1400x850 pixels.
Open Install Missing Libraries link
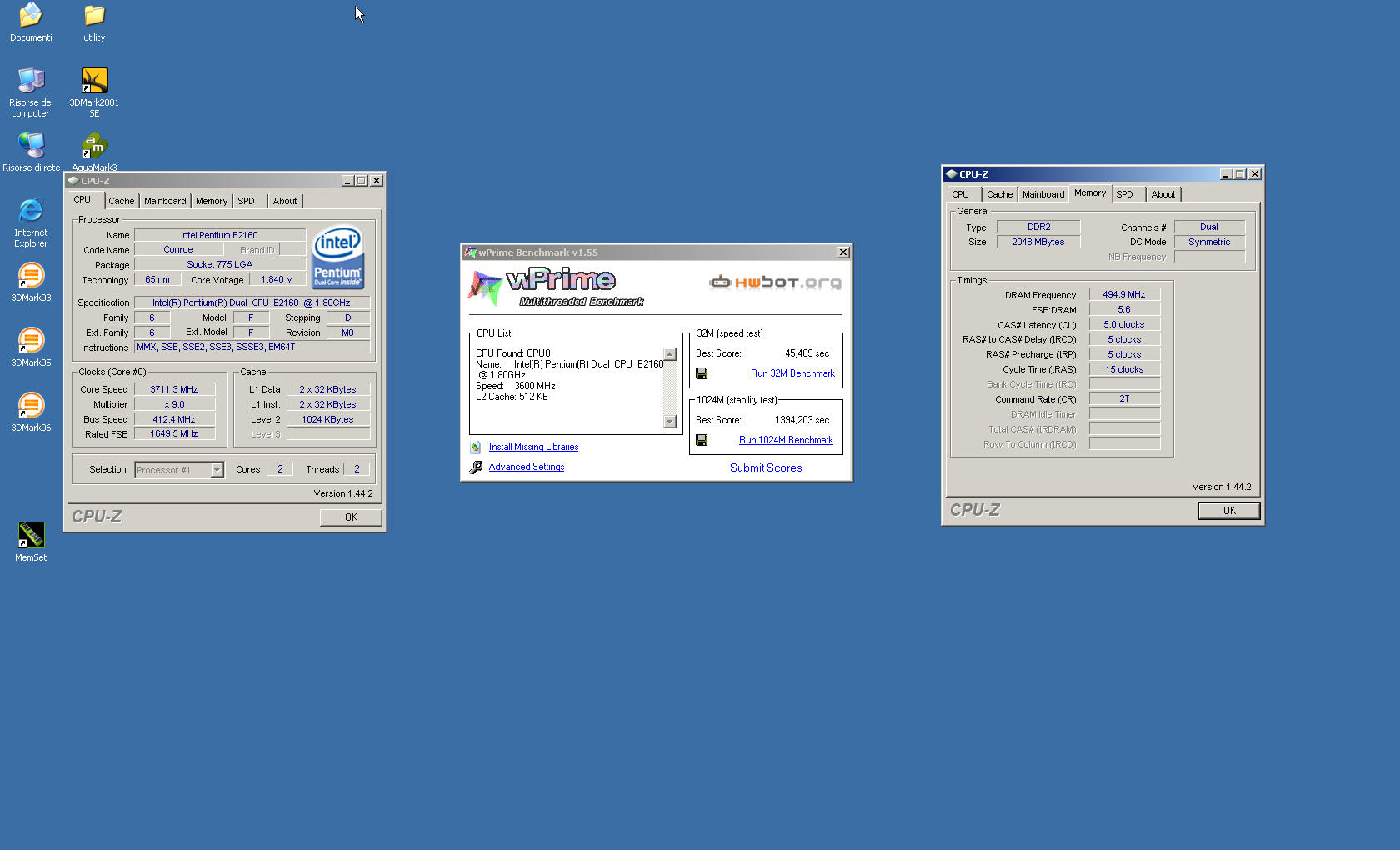tap(533, 447)
